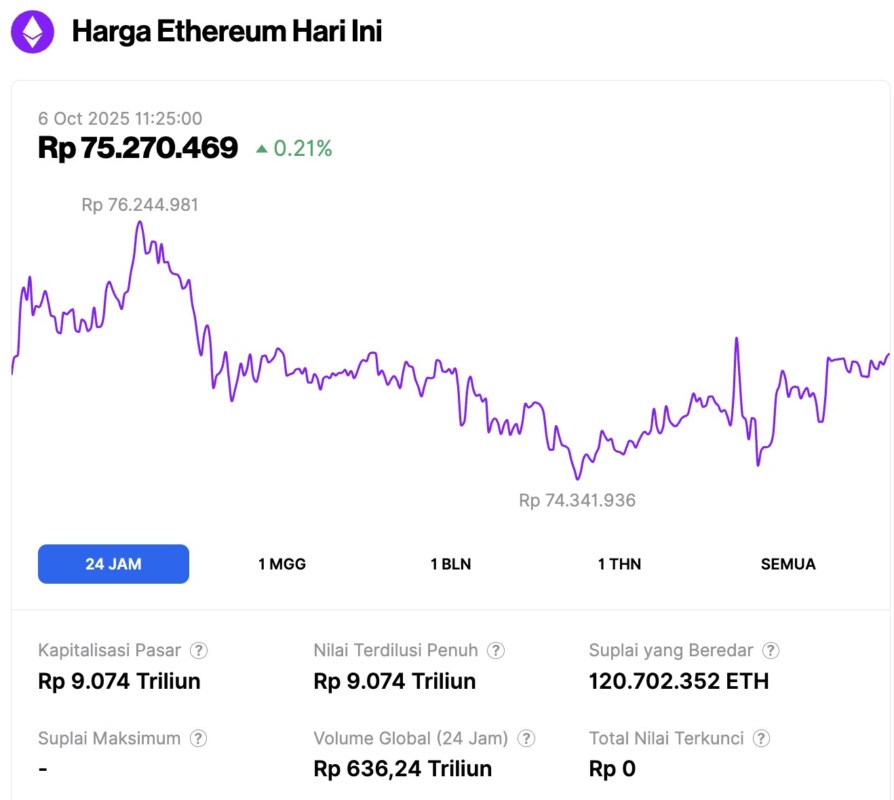
Task: Click the help icon beside Kapitalisasi Pasar
Action: pos(199,651)
